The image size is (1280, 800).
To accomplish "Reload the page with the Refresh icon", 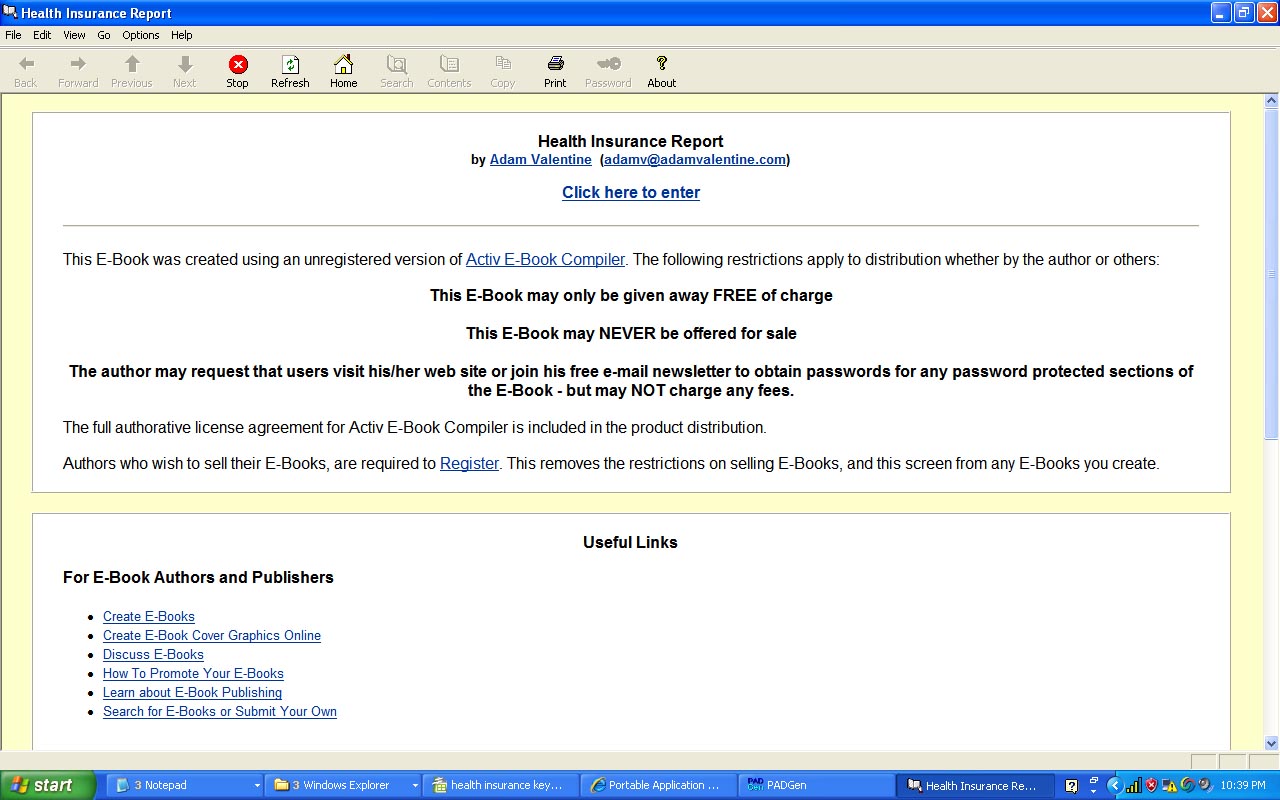I will pos(290,65).
